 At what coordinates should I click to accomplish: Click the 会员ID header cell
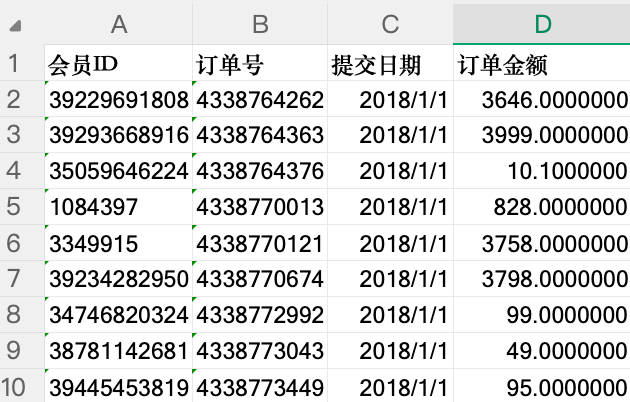119,63
